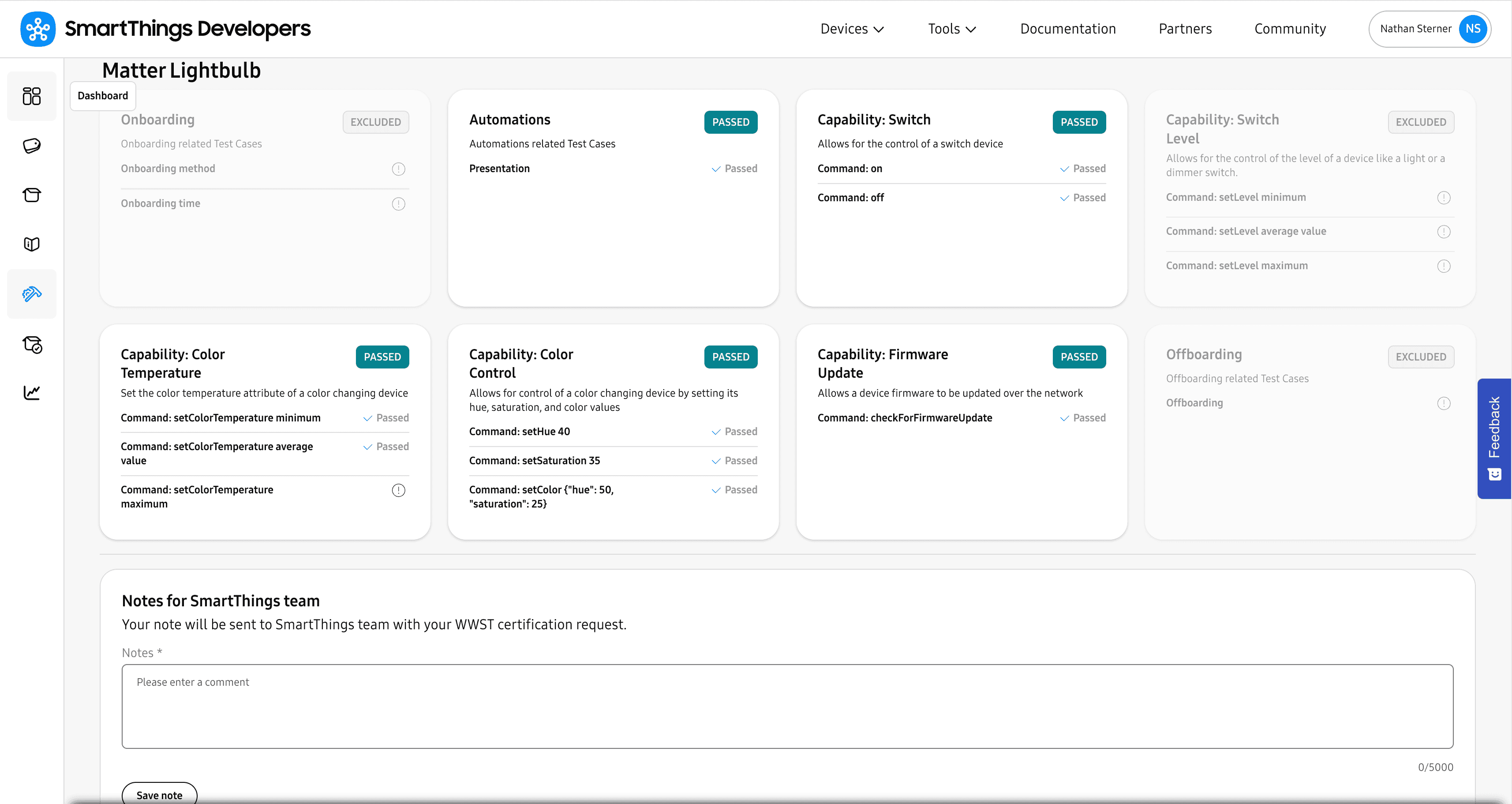Open the analytics chart sidebar icon
This screenshot has width=1512, height=804.
32,392
